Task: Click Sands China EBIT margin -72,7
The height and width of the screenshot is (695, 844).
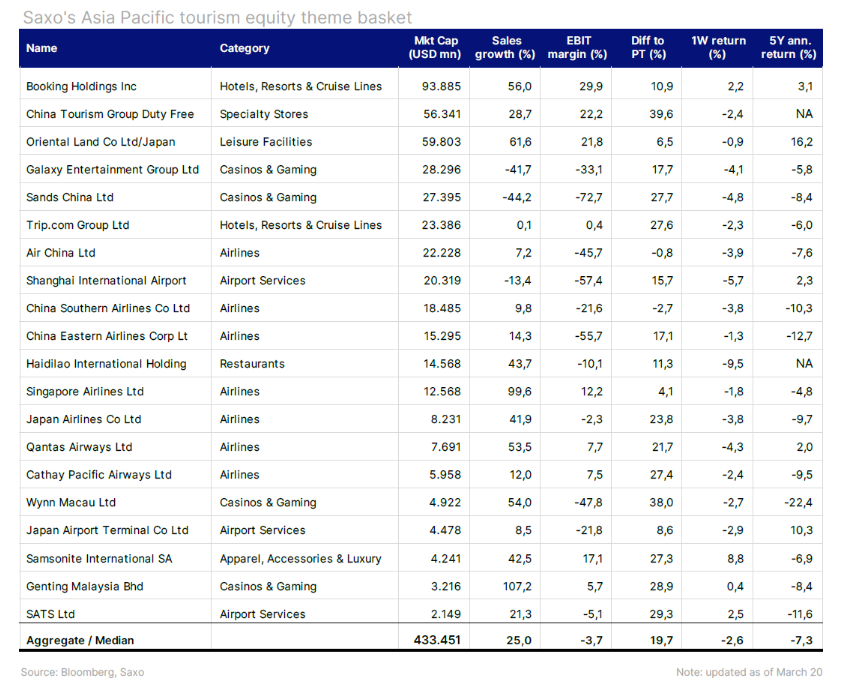Action: click(x=589, y=197)
